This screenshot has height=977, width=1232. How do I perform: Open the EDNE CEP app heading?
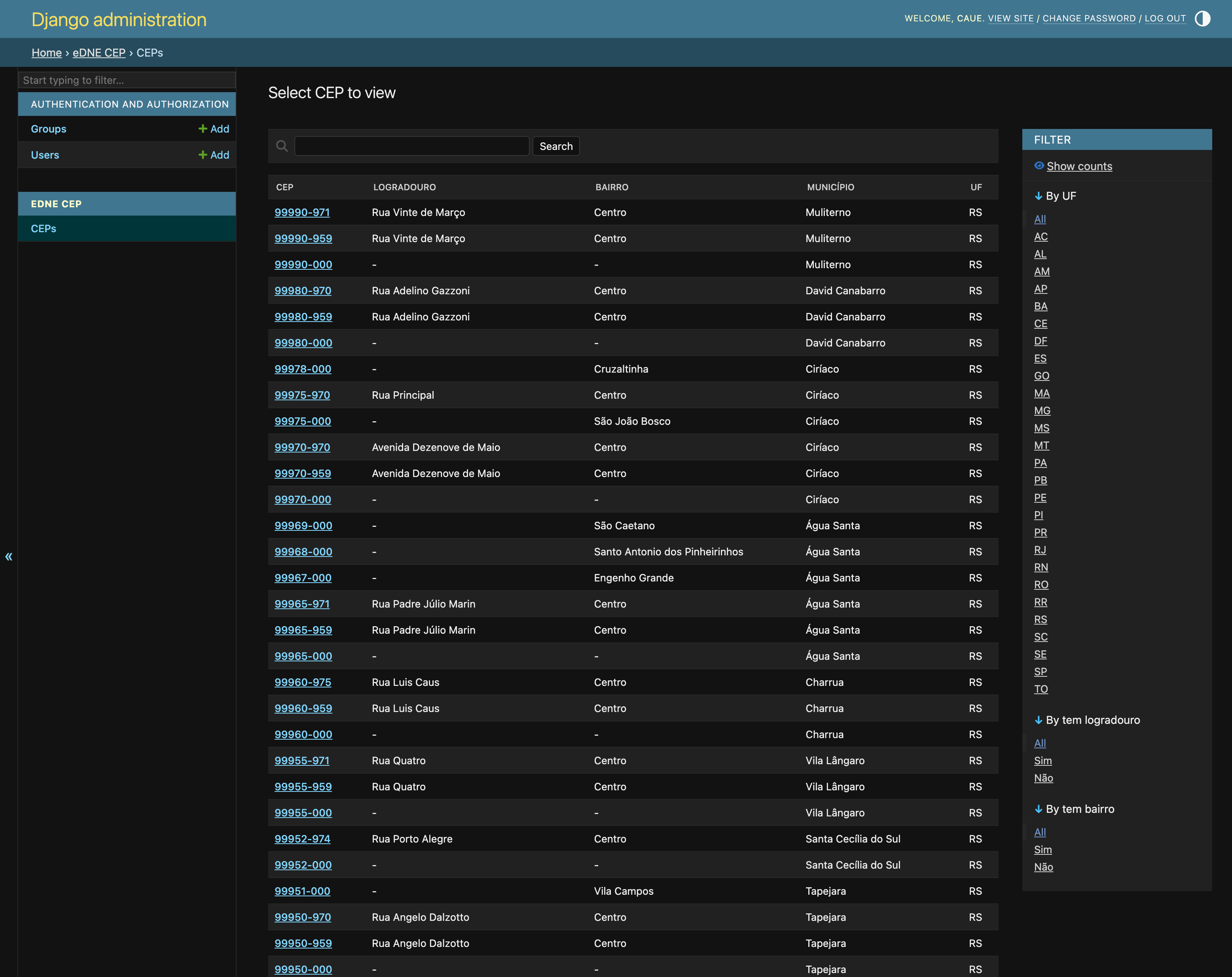pyautogui.click(x=56, y=204)
